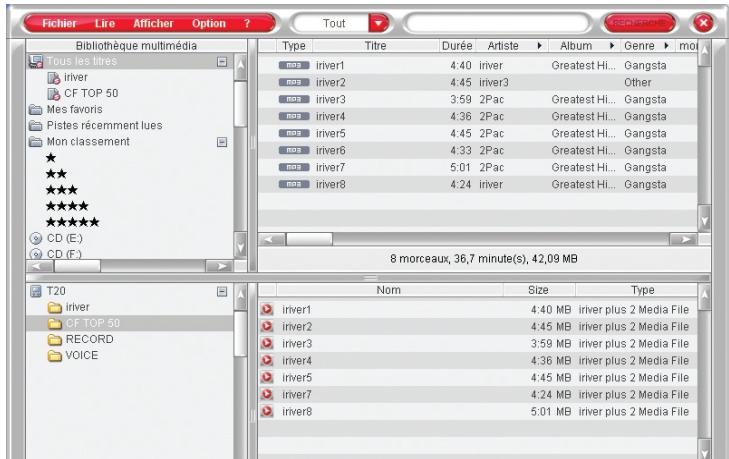Sort device files by Nom header

pyautogui.click(x=390, y=290)
